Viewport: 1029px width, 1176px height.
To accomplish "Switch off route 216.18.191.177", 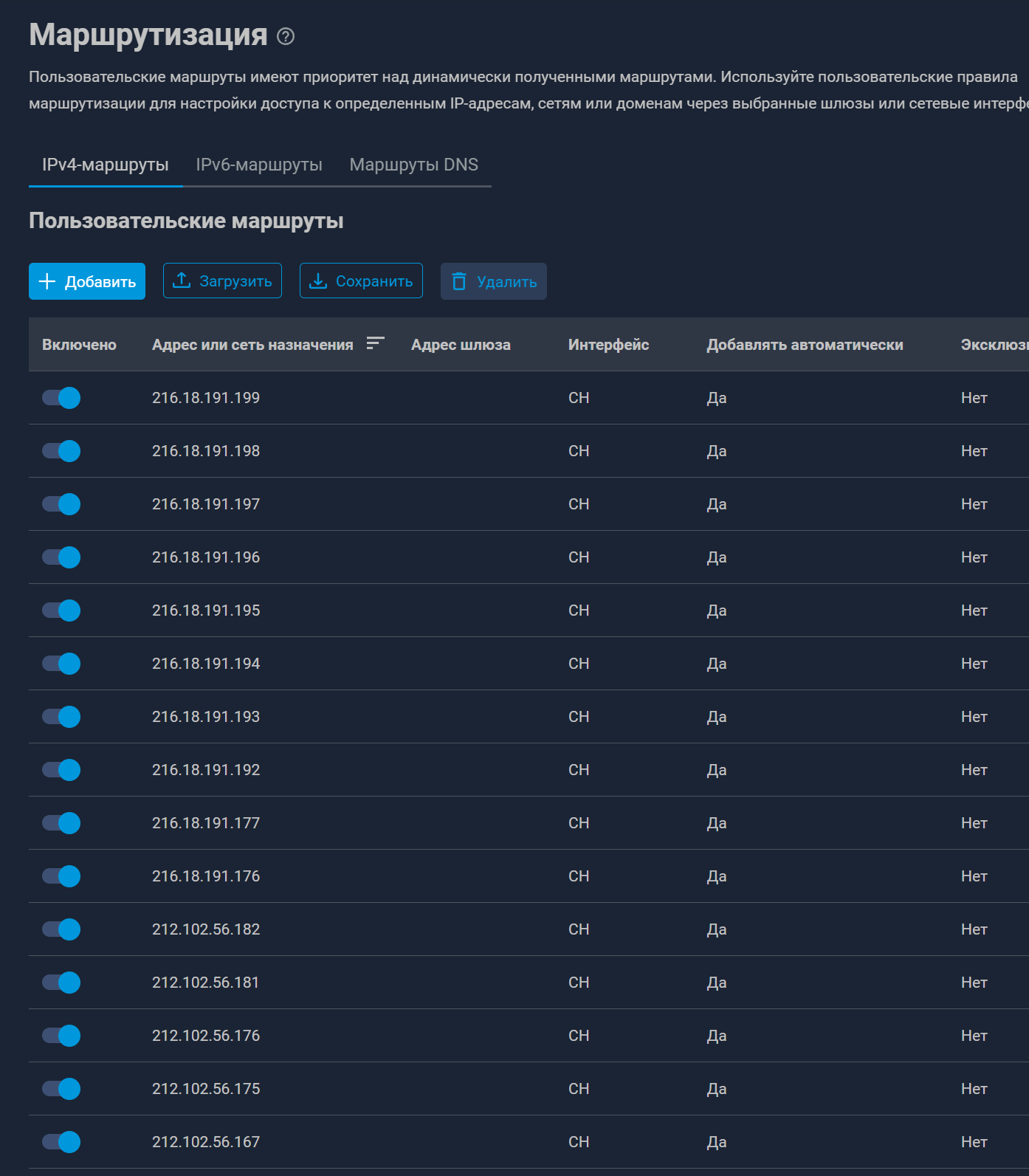I will pos(61,823).
